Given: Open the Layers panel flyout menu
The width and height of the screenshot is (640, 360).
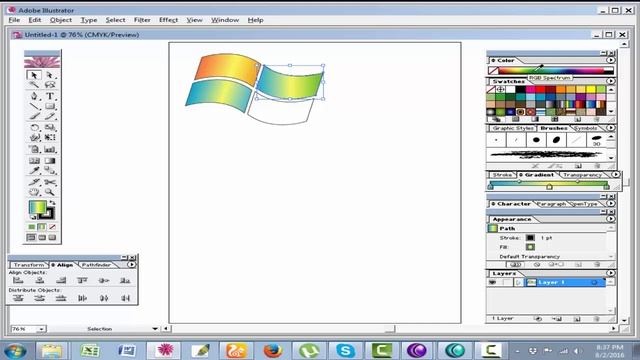Looking at the screenshot, I should (x=611, y=273).
